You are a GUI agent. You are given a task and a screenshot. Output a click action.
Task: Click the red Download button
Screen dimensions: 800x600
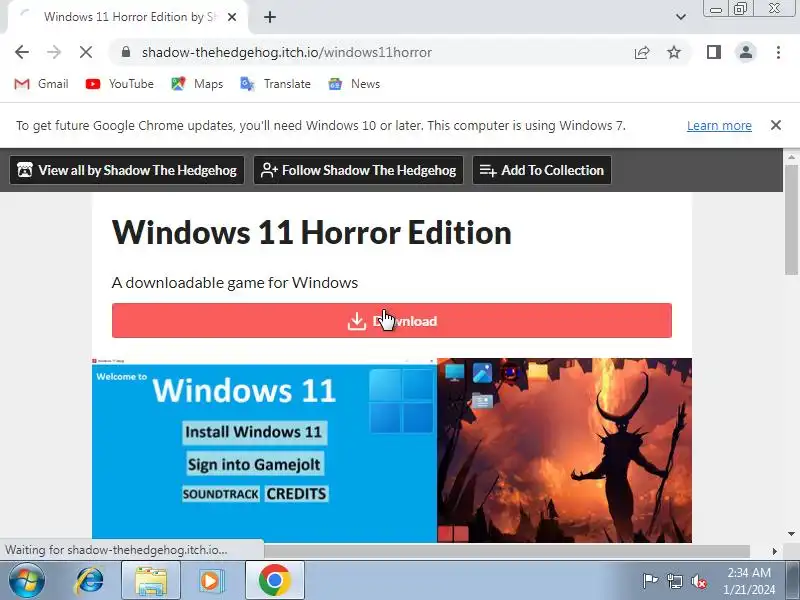click(392, 320)
